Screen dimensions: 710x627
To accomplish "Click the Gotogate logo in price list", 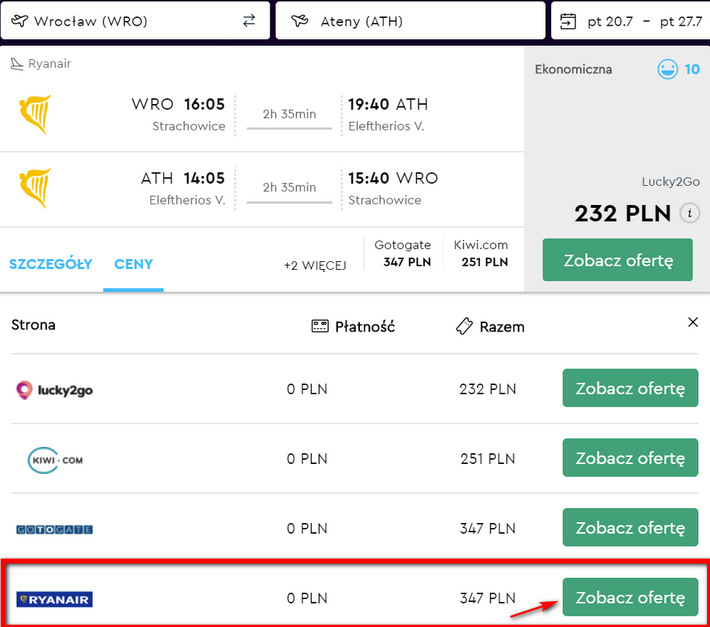I will point(54,529).
